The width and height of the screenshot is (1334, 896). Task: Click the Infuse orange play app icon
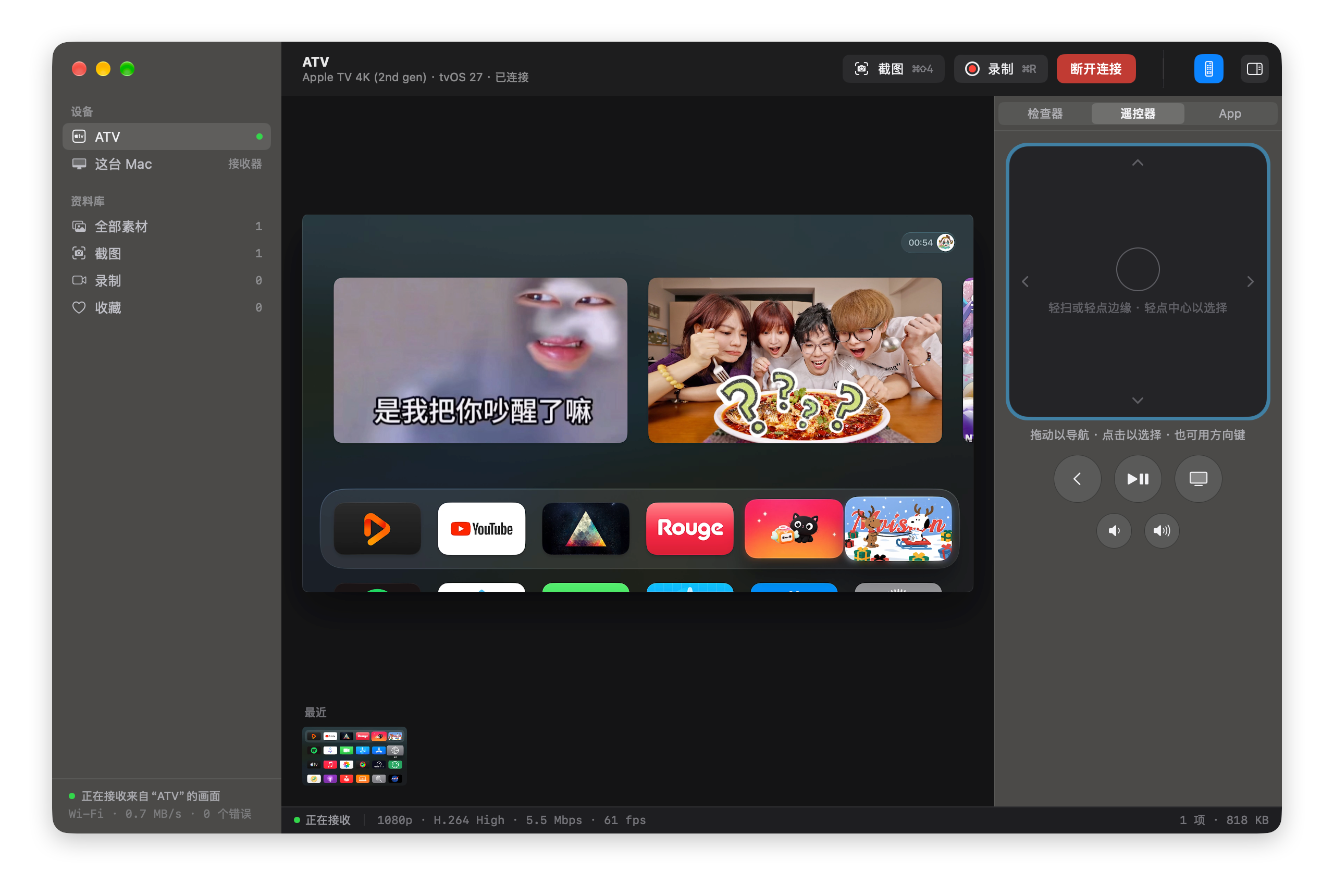coord(377,529)
